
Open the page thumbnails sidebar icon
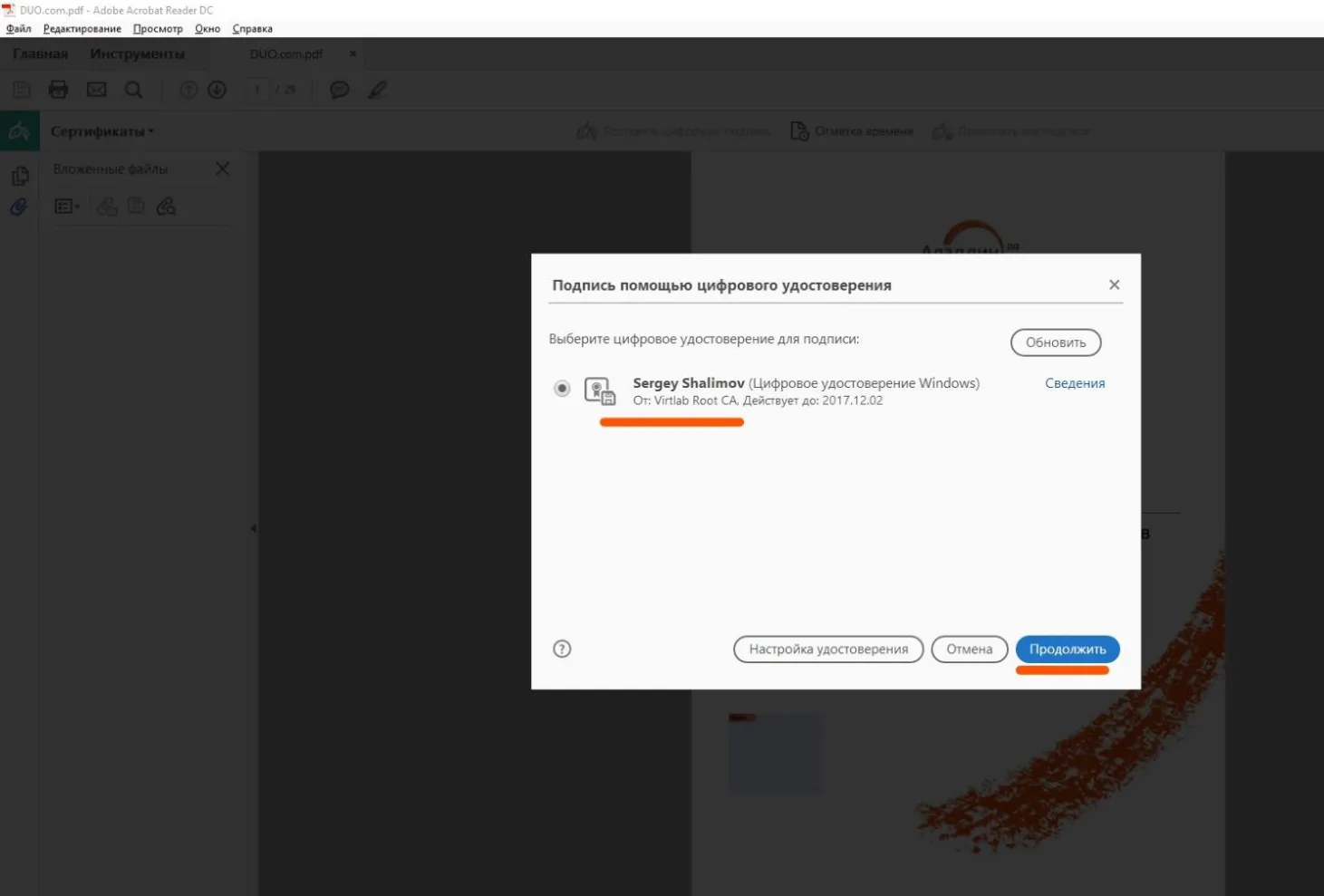coord(19,177)
